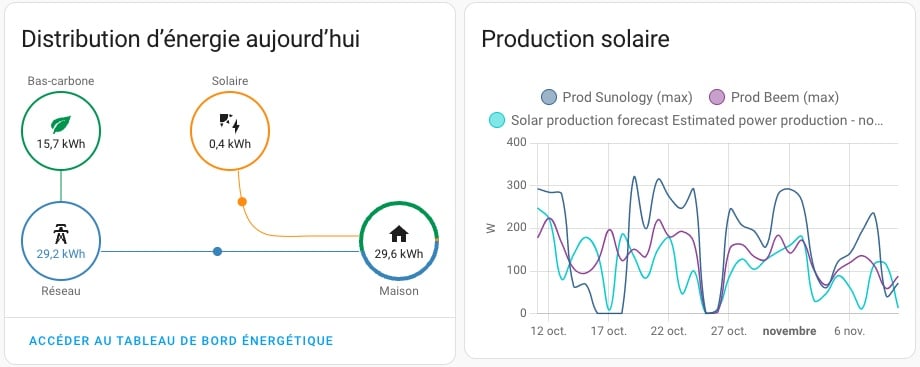Click the green leaf low-carbon icon
The image size is (920, 367).
point(61,124)
